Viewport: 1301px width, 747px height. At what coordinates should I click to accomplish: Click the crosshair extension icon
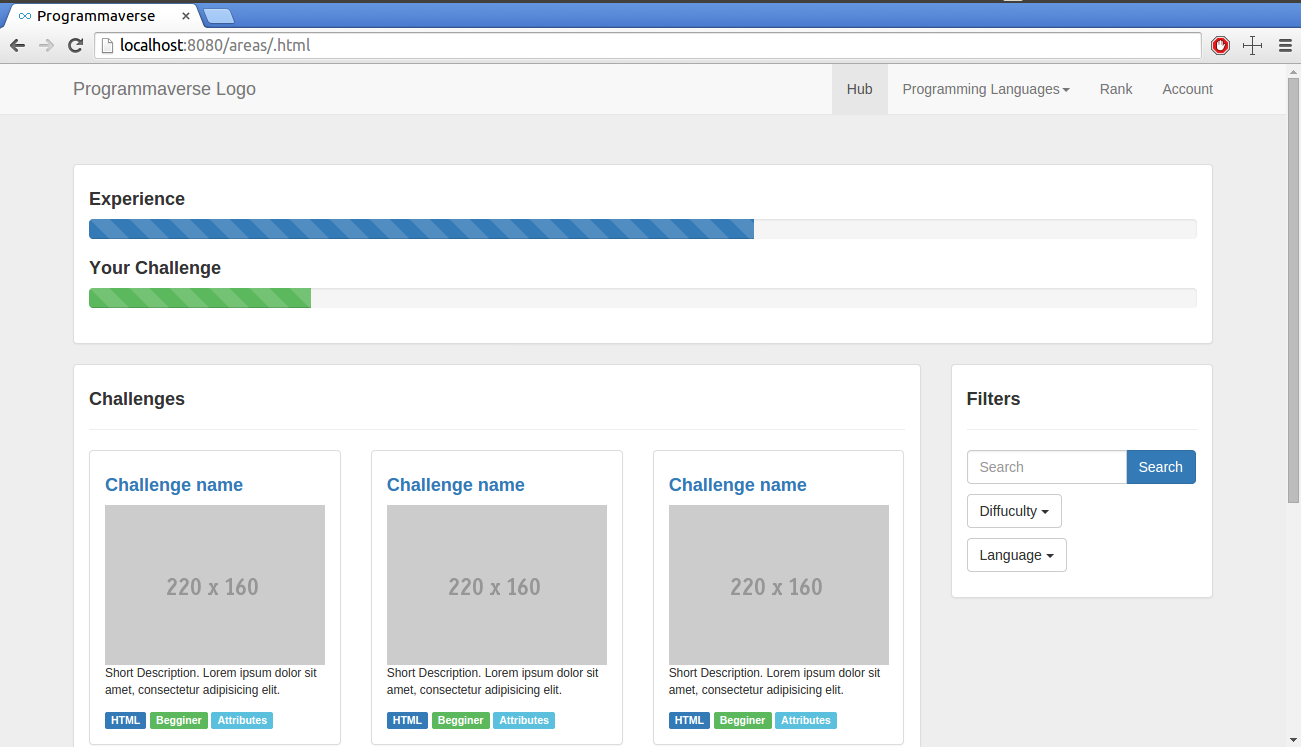pos(1252,45)
